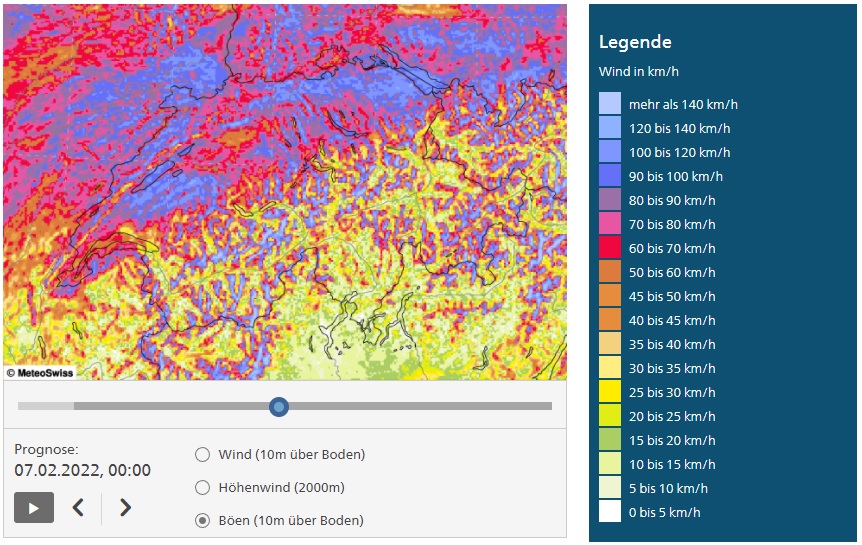The height and width of the screenshot is (545, 862).
Task: Step back to previous forecast time
Action: pos(78,508)
